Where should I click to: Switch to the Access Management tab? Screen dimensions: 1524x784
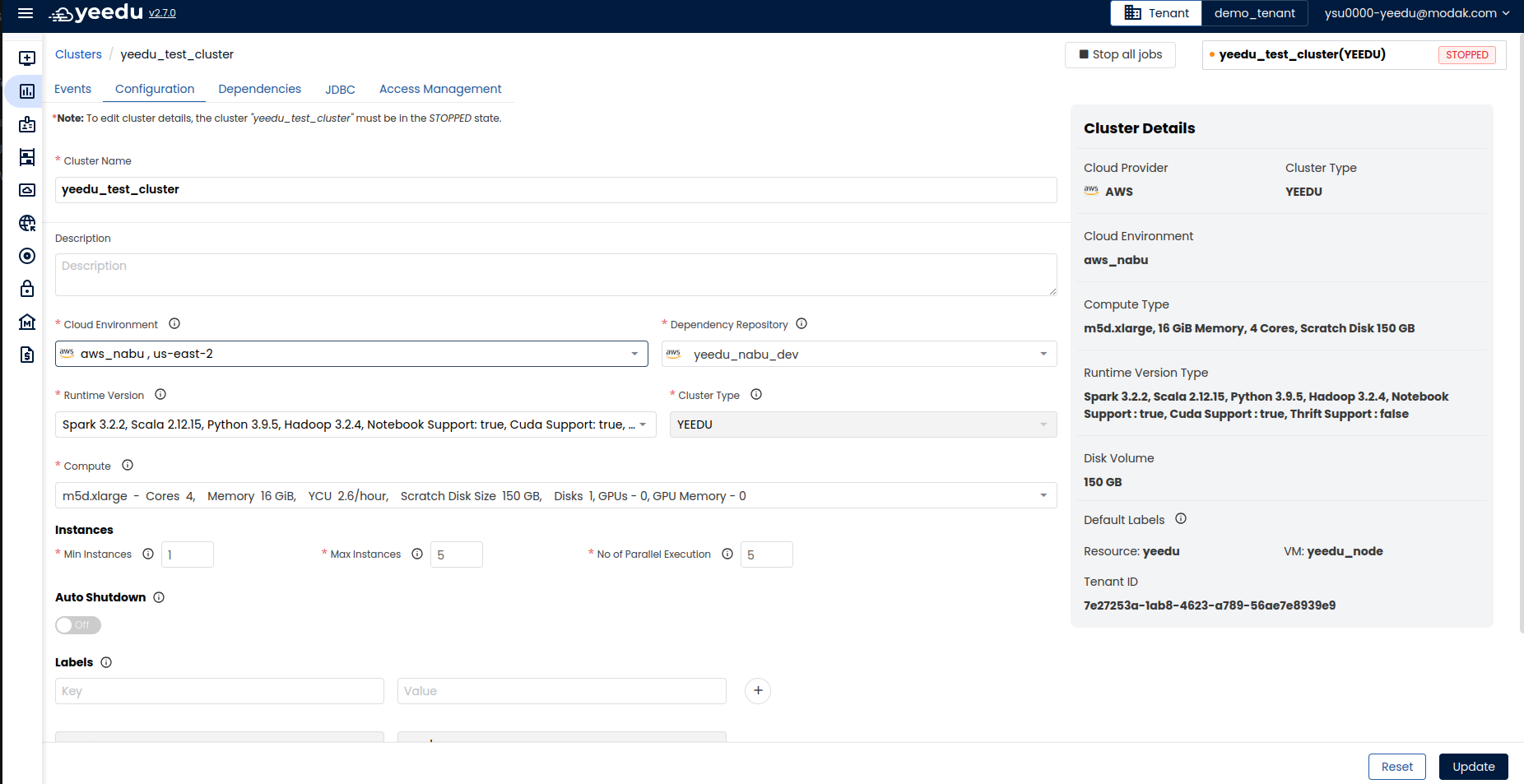pyautogui.click(x=440, y=89)
